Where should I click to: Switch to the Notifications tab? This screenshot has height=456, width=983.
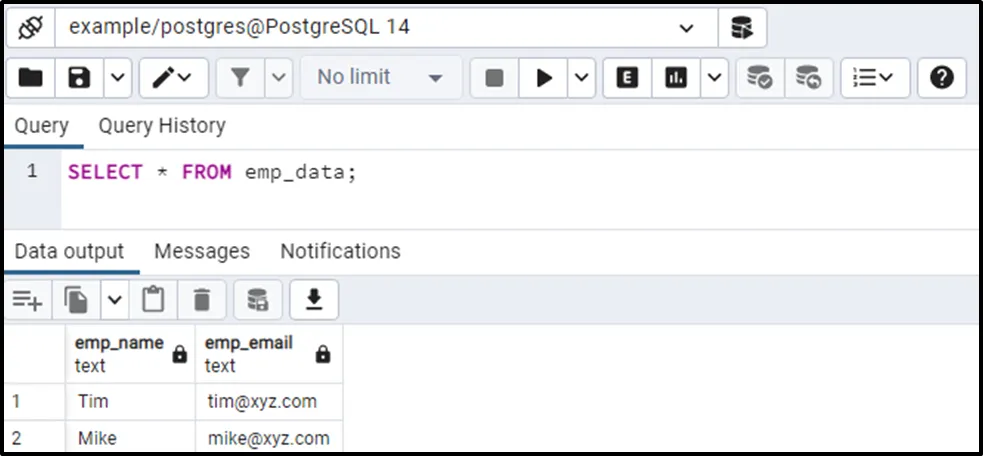(x=340, y=251)
